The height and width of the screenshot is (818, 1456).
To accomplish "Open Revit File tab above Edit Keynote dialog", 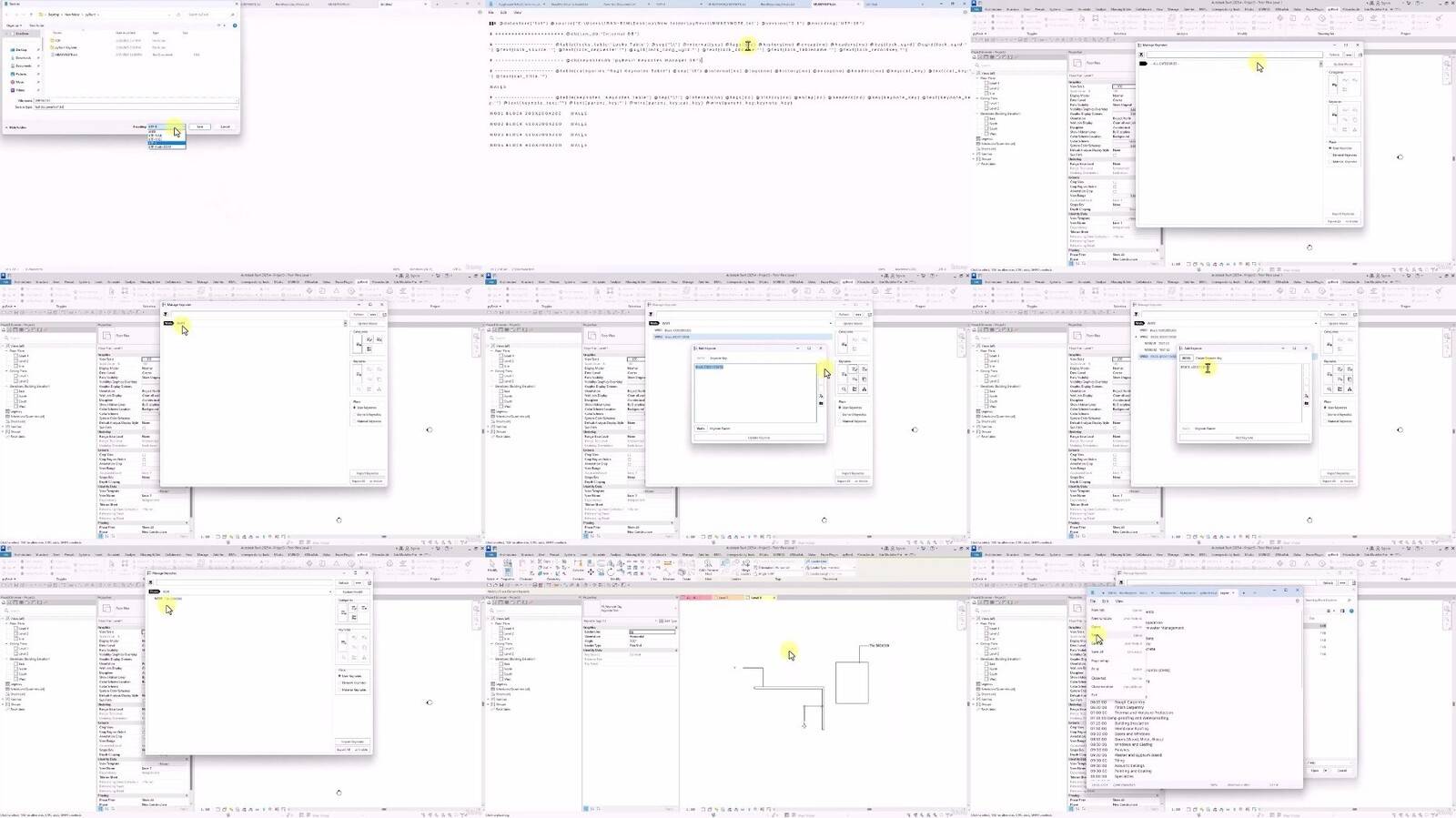I will pos(490,282).
